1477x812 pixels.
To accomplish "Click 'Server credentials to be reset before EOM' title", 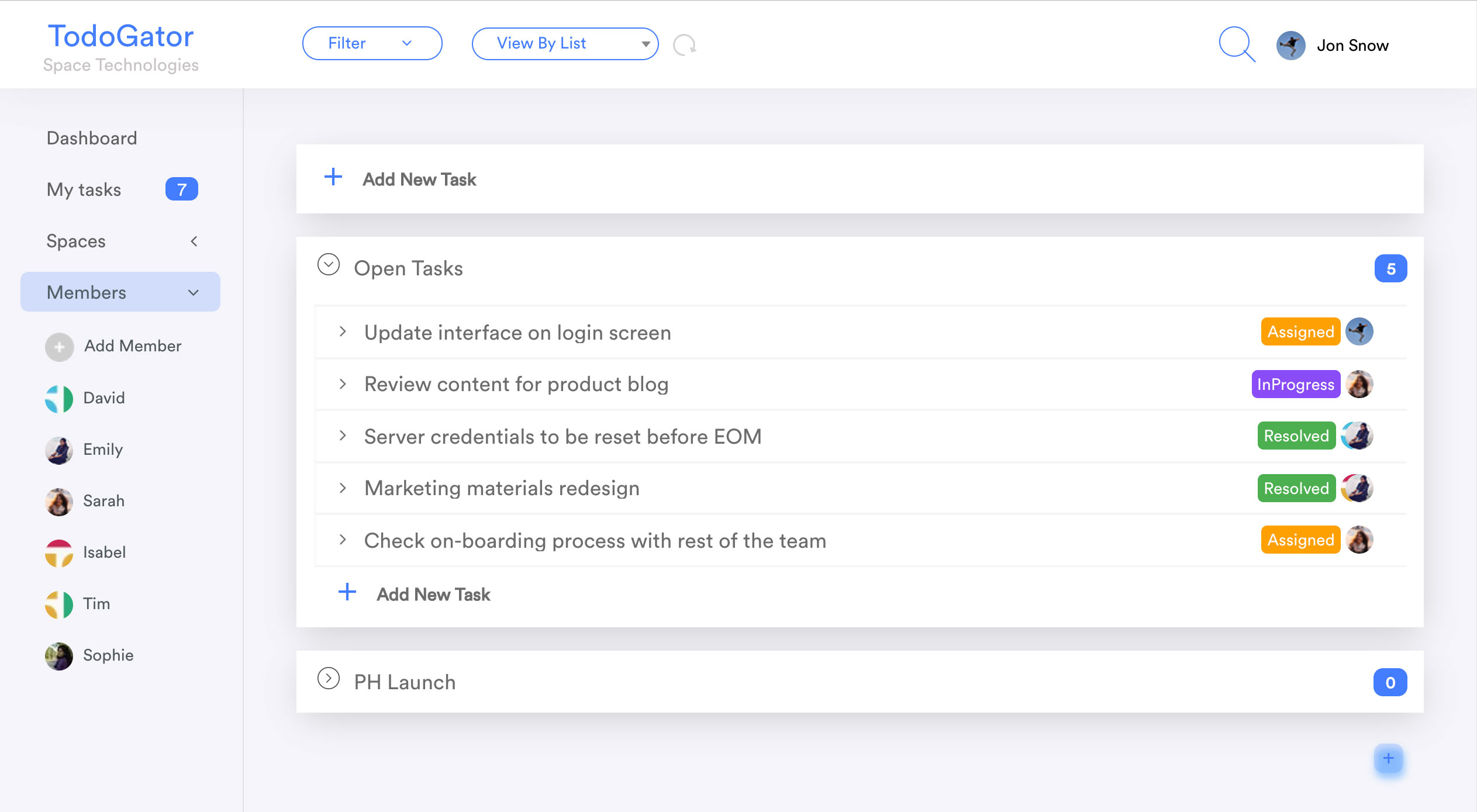I will (x=562, y=436).
